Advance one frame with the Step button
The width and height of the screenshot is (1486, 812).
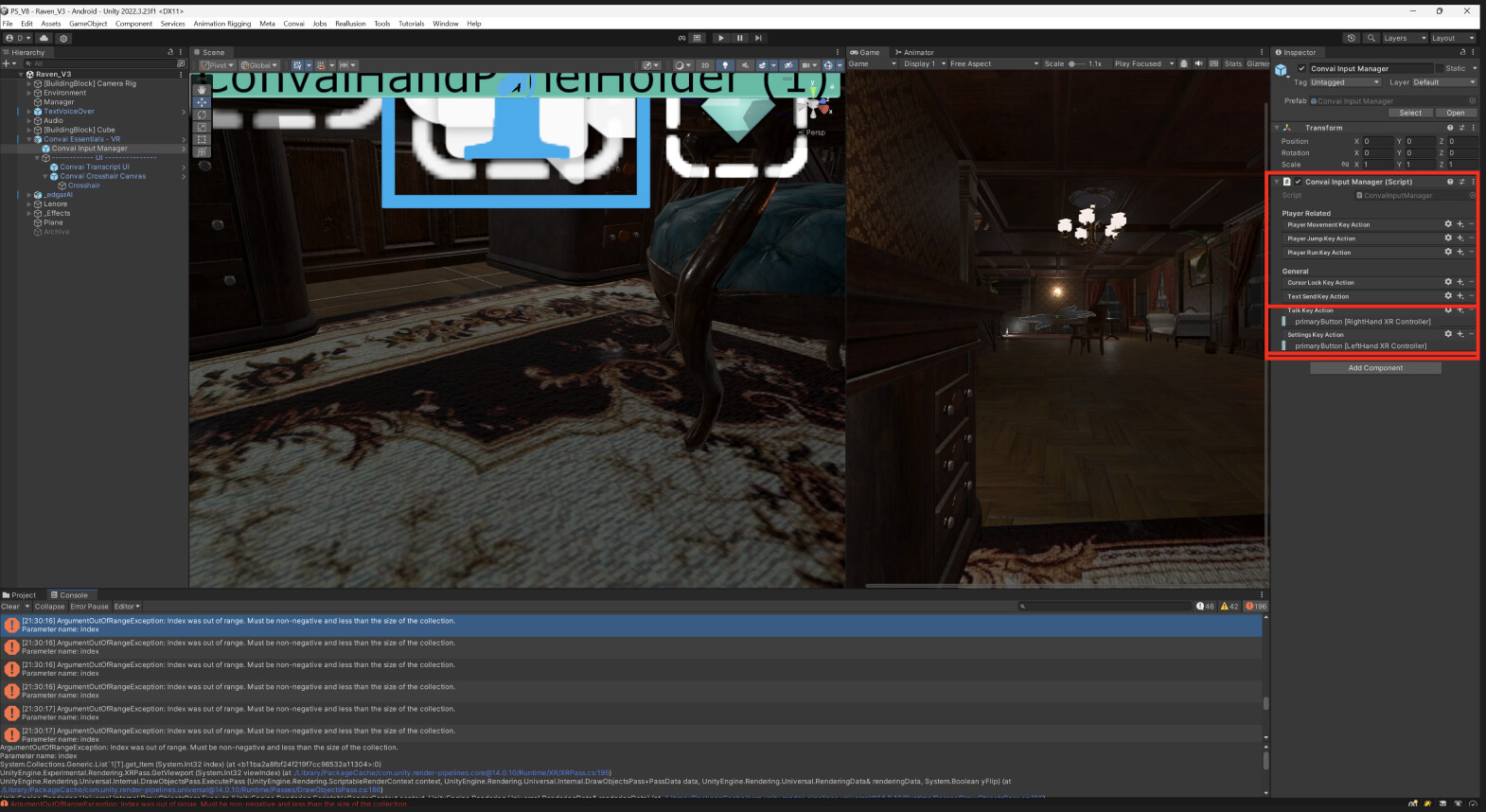pyautogui.click(x=758, y=38)
